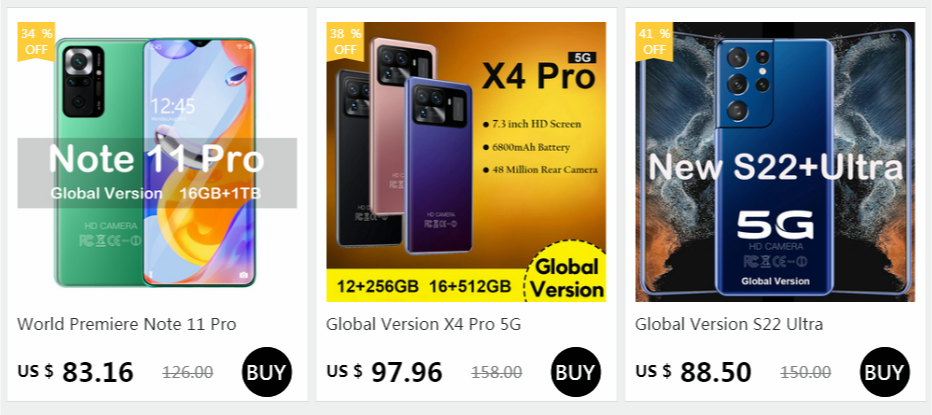932x415 pixels.
Task: Click BUY button for Note 11 Pro
Action: (266, 373)
